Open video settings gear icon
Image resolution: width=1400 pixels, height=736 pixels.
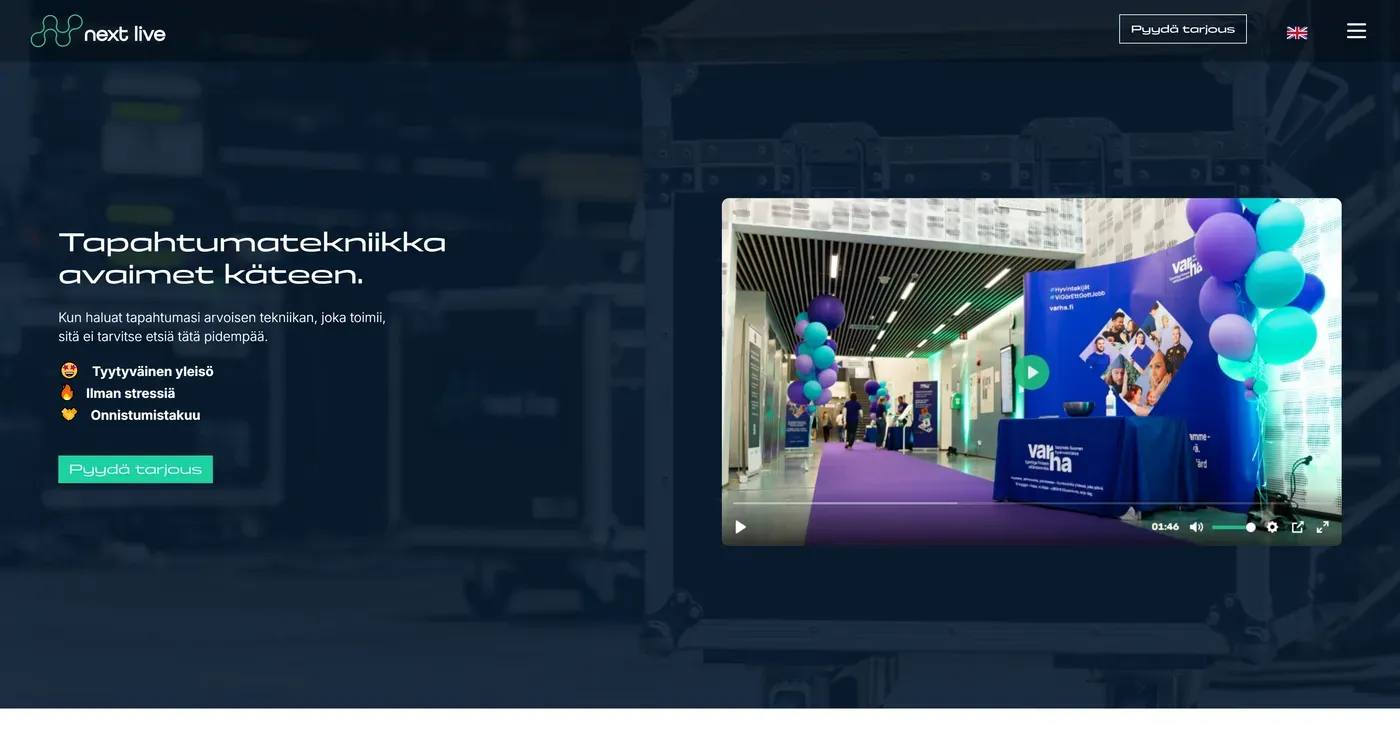(1272, 527)
